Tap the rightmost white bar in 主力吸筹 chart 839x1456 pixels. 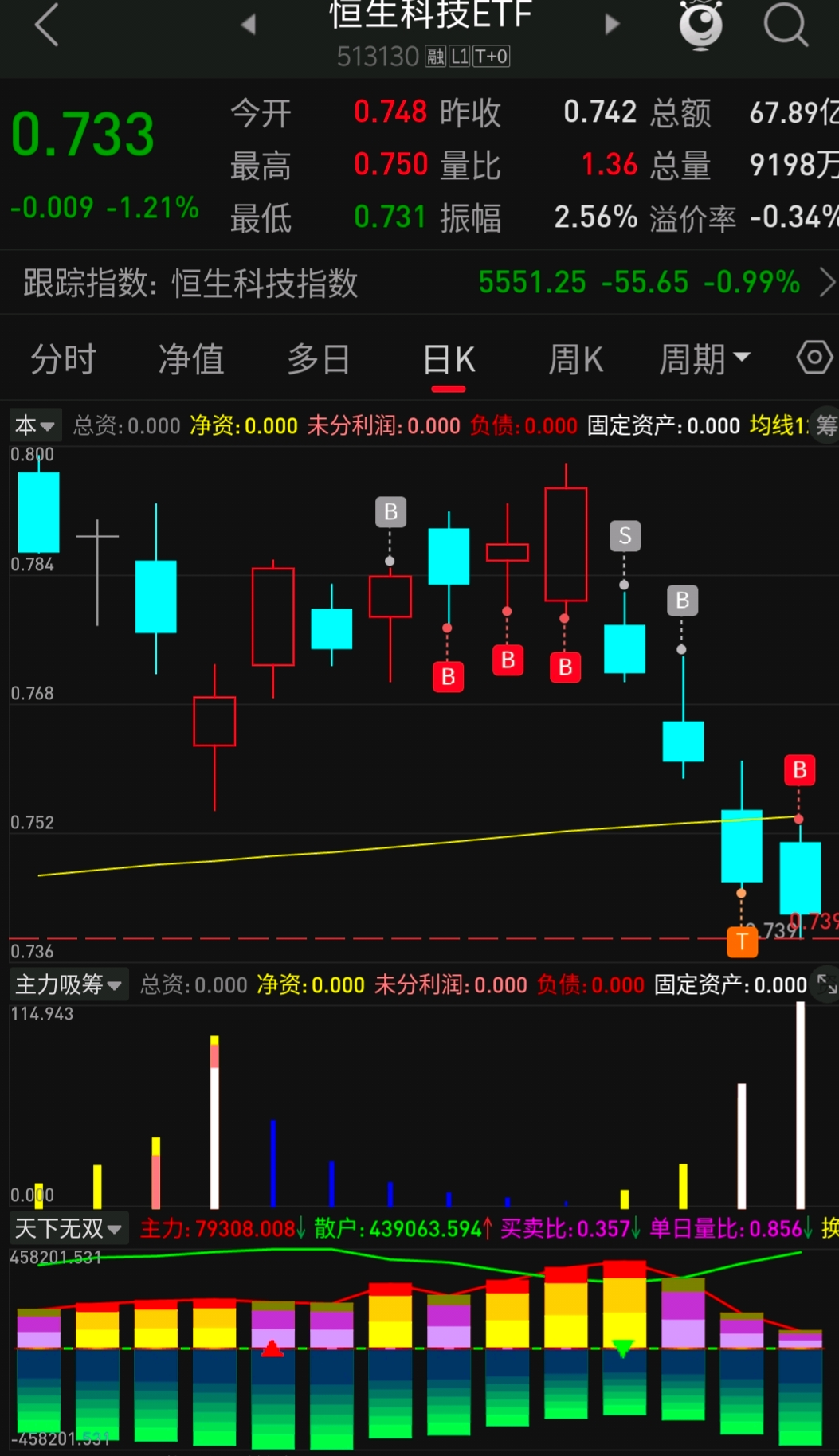click(801, 1105)
